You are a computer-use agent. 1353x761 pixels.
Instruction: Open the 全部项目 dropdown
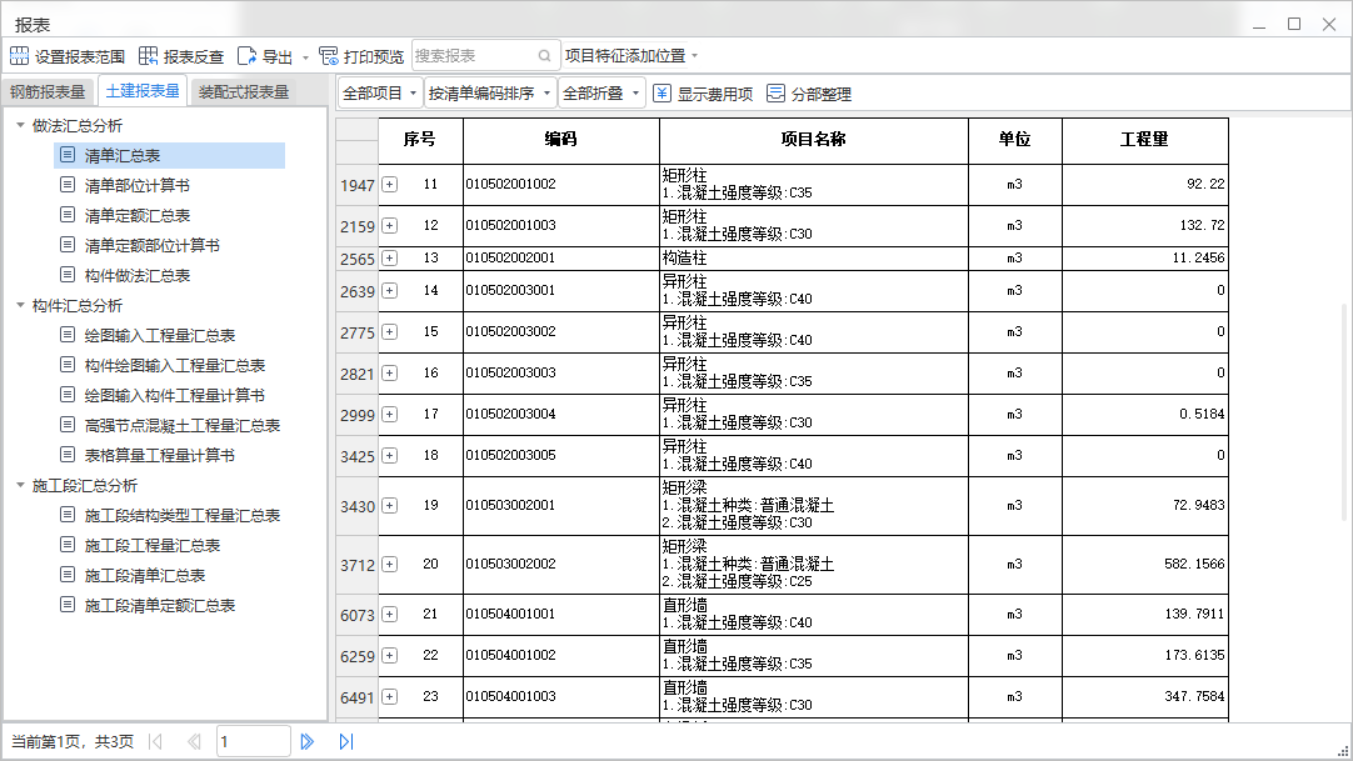coord(380,93)
